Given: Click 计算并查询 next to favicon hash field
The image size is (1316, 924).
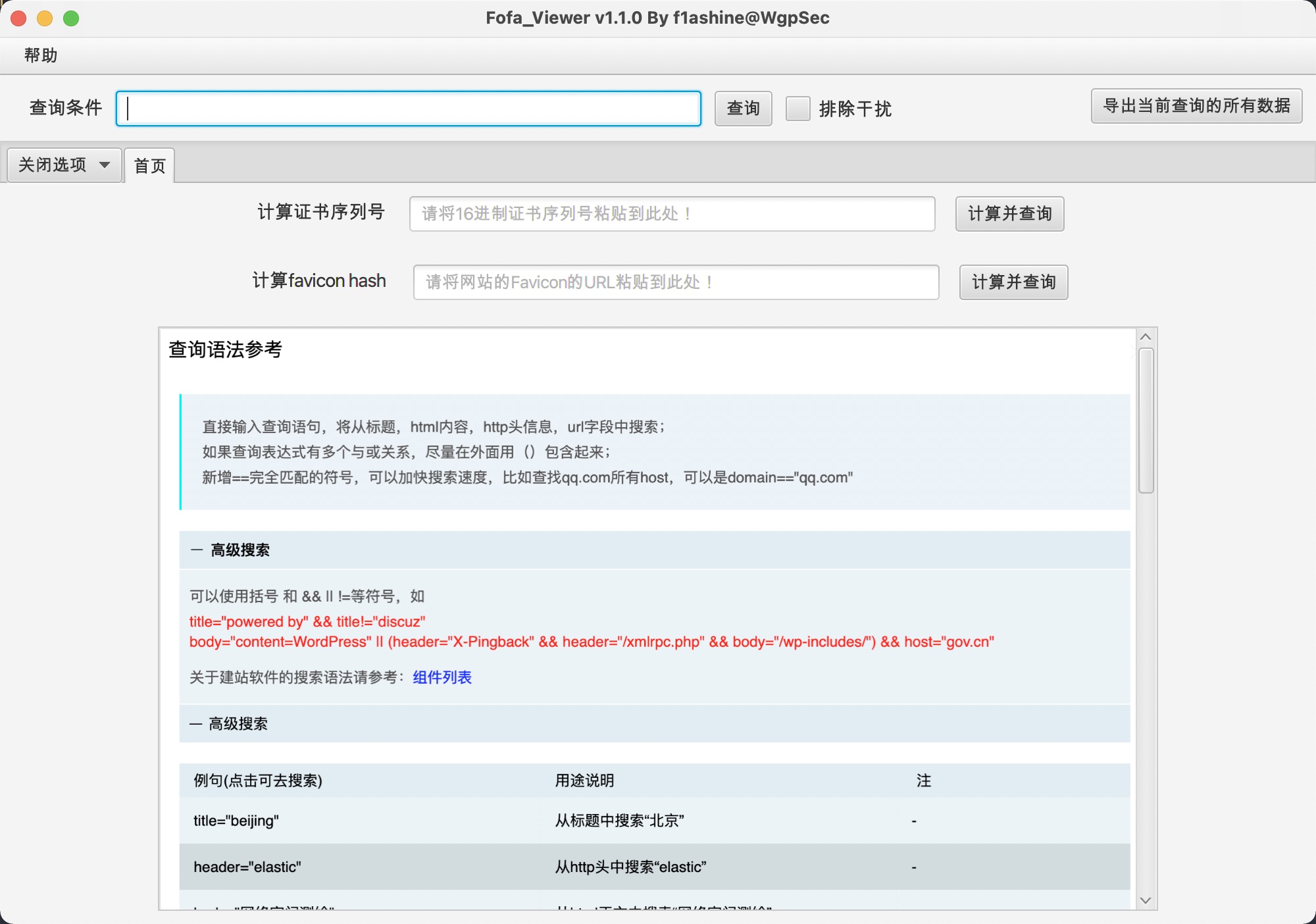Looking at the screenshot, I should tap(1013, 282).
